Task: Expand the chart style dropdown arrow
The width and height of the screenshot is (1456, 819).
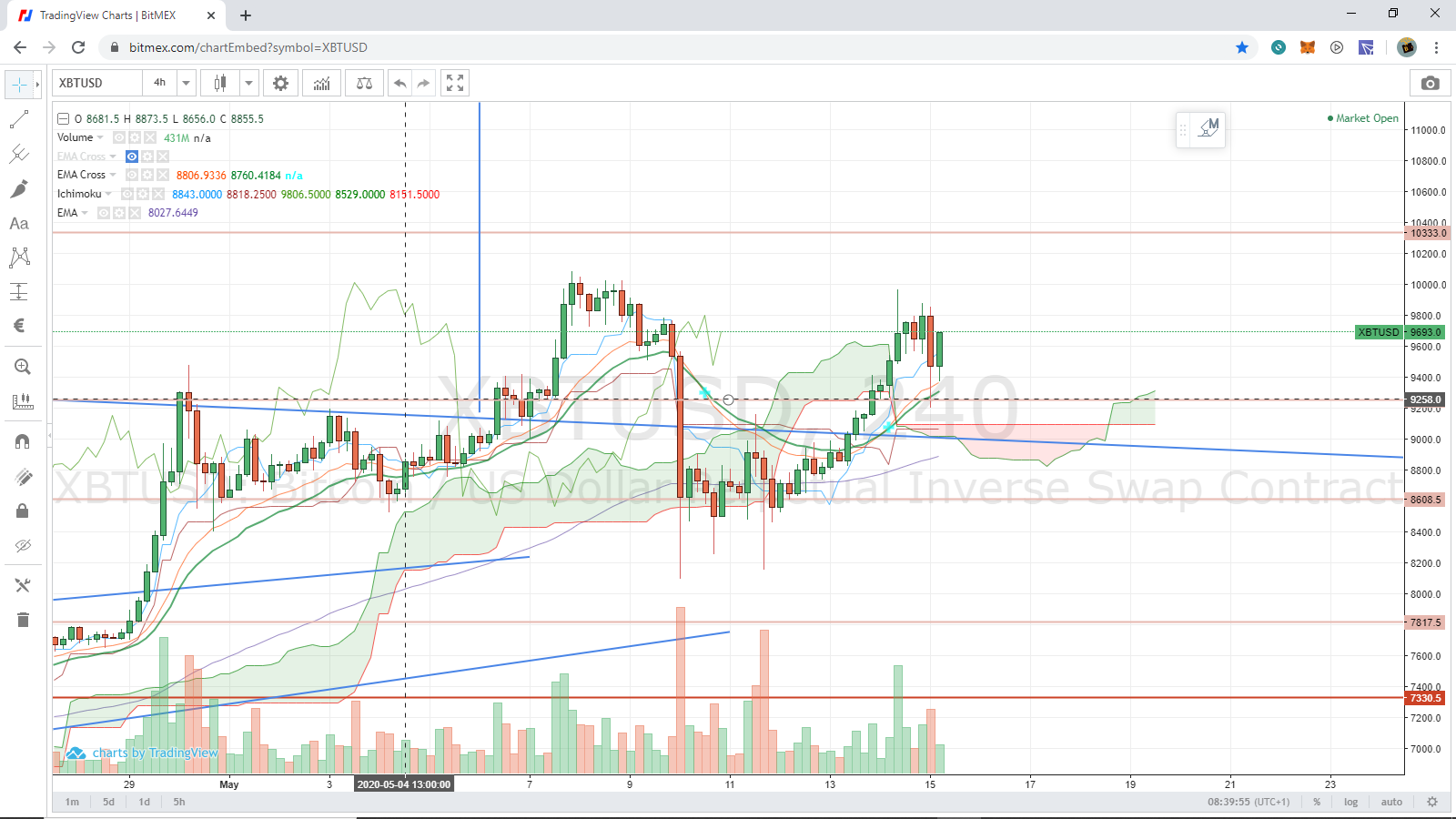Action: [x=248, y=83]
